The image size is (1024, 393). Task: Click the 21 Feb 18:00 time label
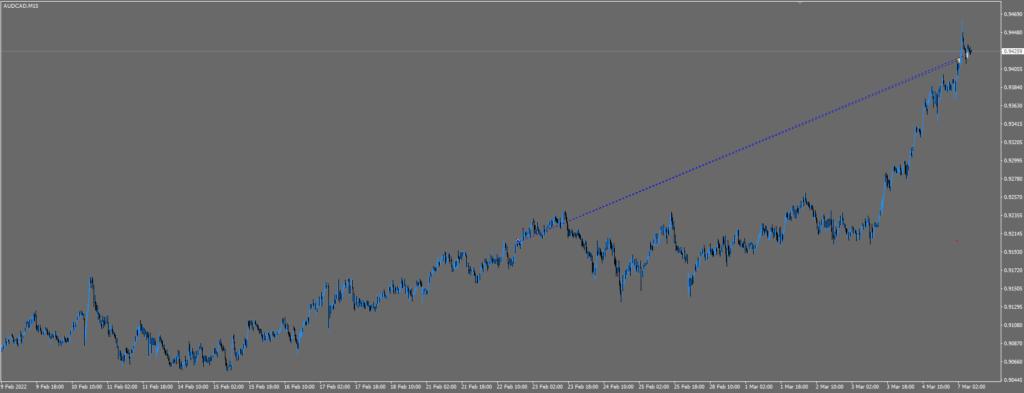[476, 386]
